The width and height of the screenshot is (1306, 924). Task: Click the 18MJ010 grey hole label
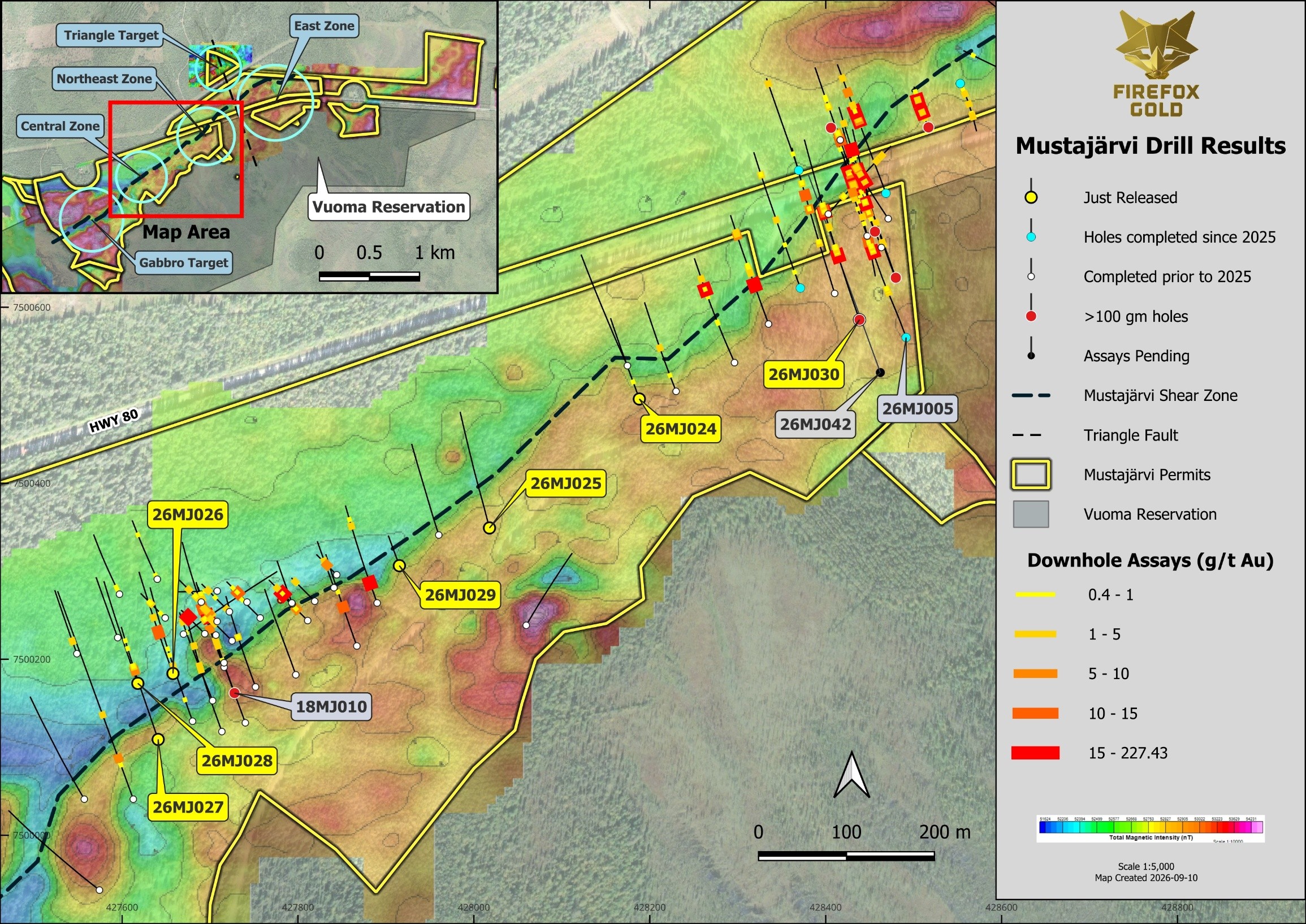coord(331,707)
